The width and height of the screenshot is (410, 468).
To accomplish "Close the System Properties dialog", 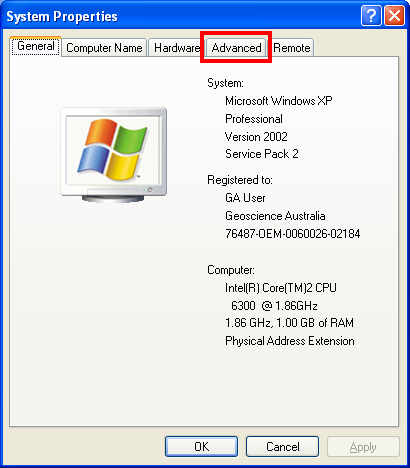I will (394, 16).
